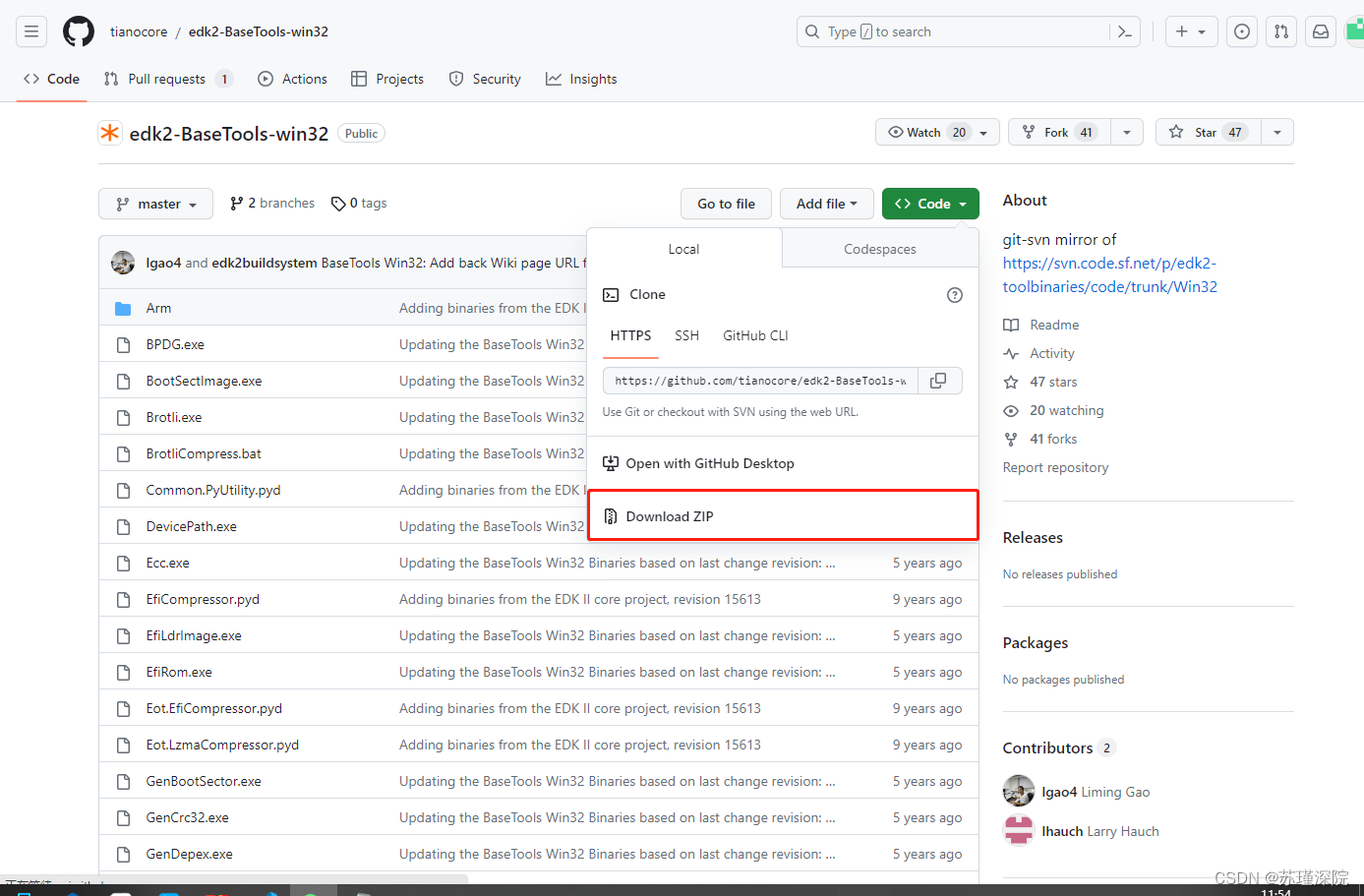The width and height of the screenshot is (1364, 896).
Task: Open the command palette icon
Action: 1125,31
